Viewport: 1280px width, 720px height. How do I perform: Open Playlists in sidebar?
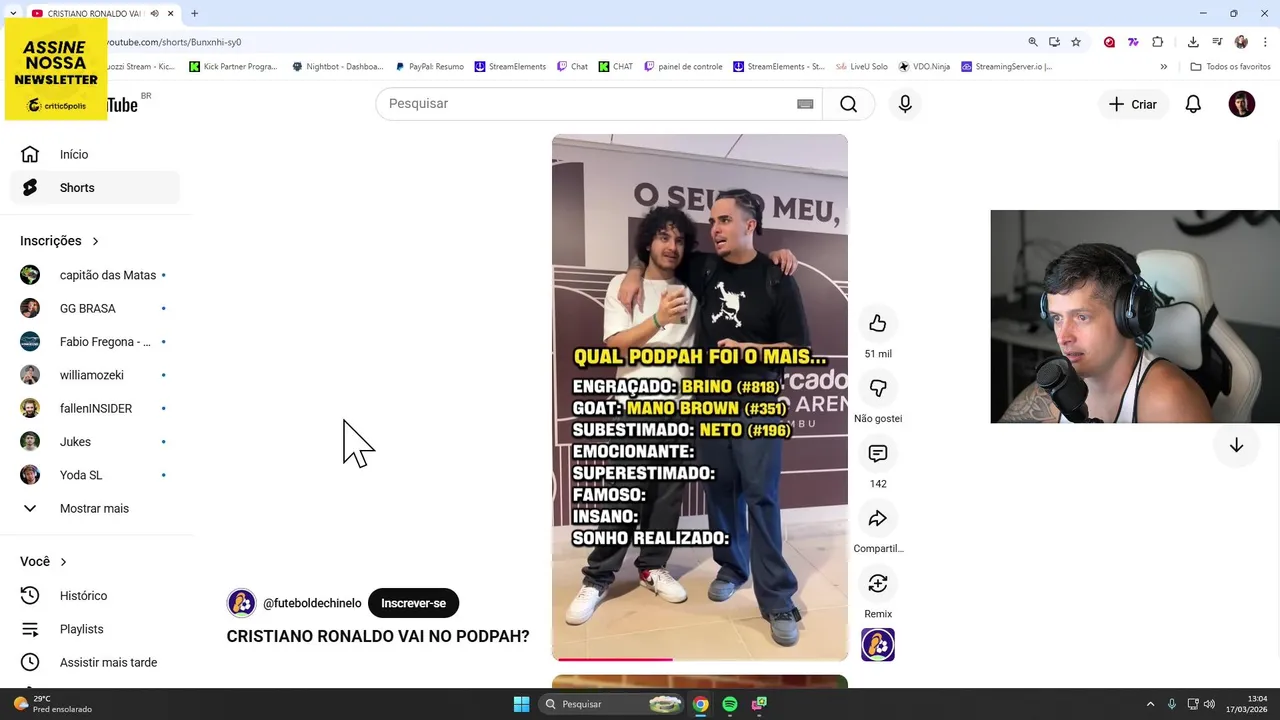click(95, 629)
